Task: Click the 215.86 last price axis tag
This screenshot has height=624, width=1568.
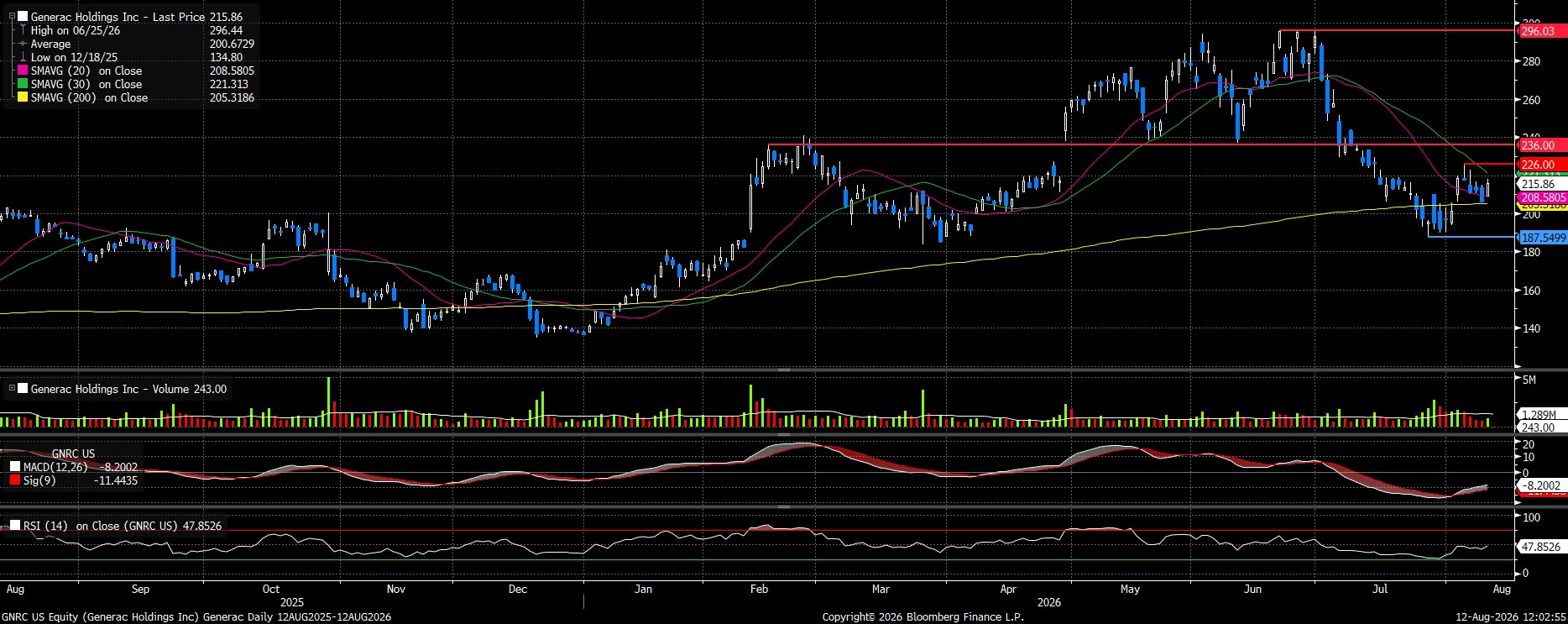Action: coord(1539,184)
